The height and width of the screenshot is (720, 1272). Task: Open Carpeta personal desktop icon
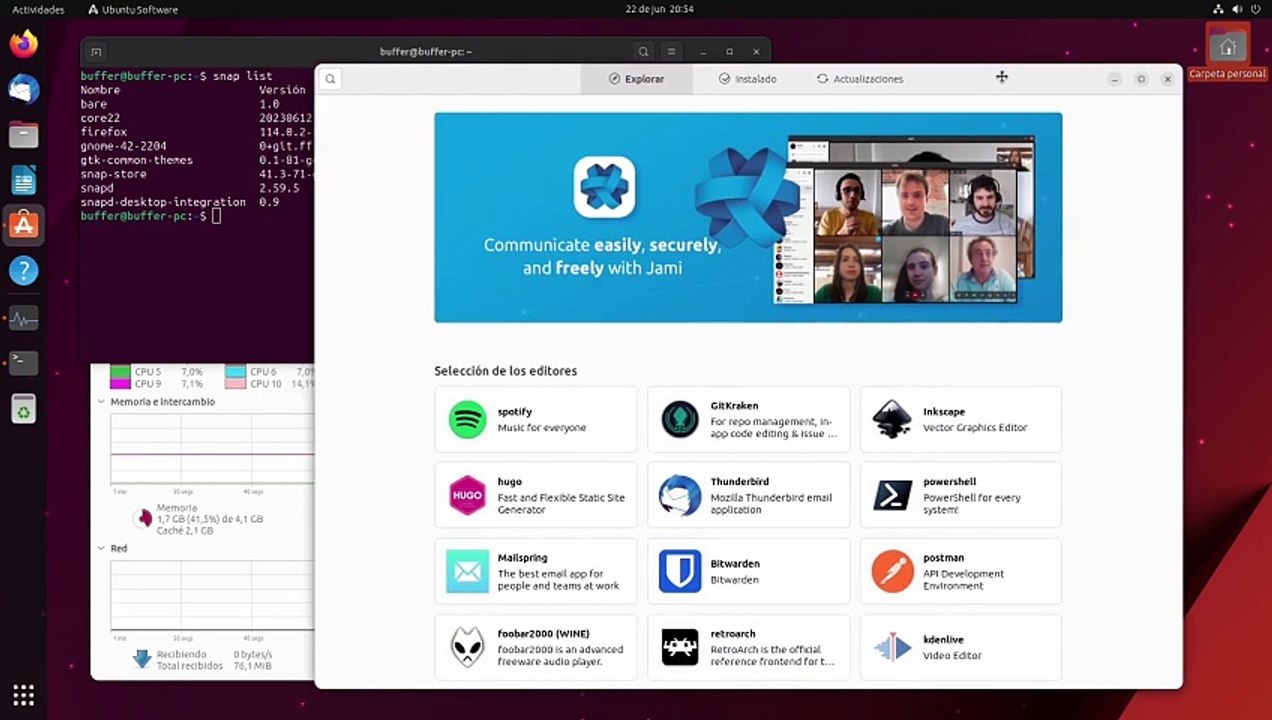point(1227,52)
